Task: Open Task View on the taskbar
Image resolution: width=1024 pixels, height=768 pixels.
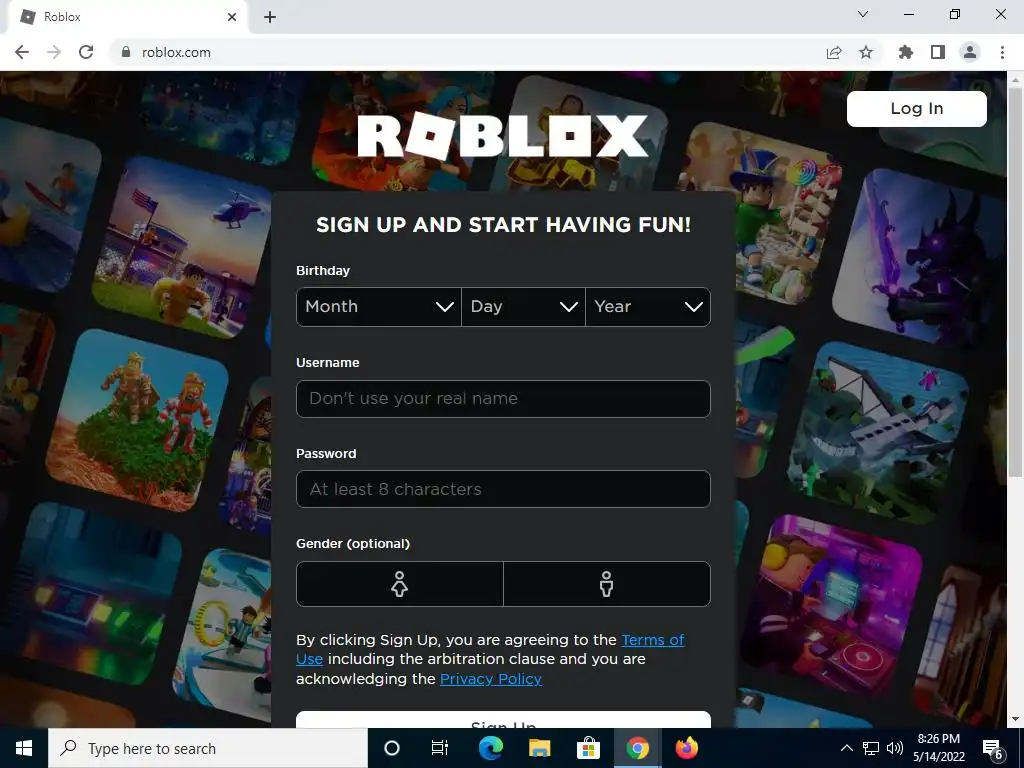Action: pyautogui.click(x=440, y=748)
